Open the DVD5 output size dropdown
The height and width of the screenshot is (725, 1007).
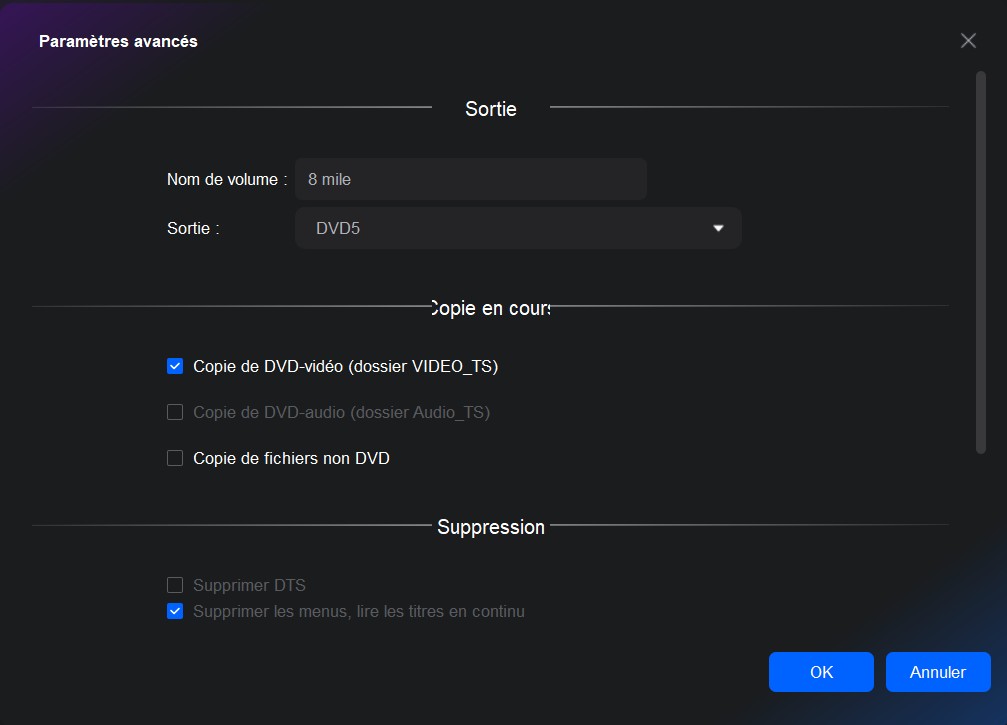point(517,228)
